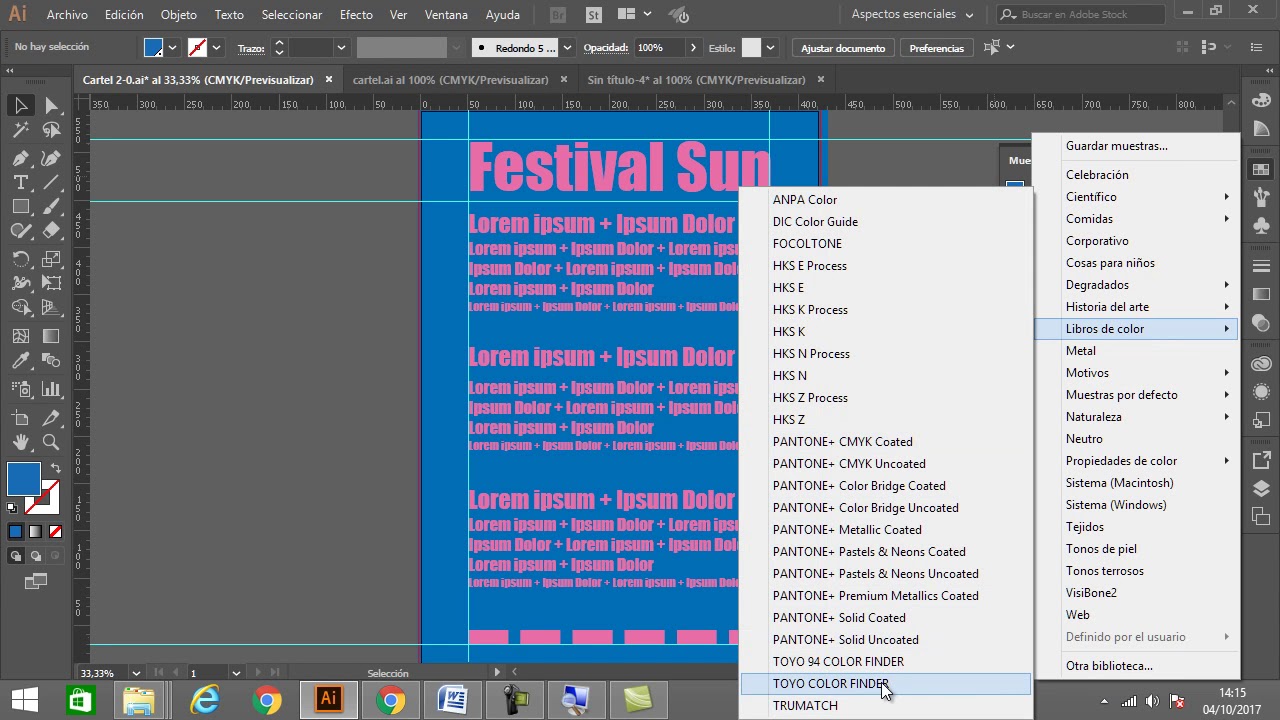Select the Hand tool
Image resolution: width=1280 pixels, height=720 pixels.
pyautogui.click(x=21, y=442)
